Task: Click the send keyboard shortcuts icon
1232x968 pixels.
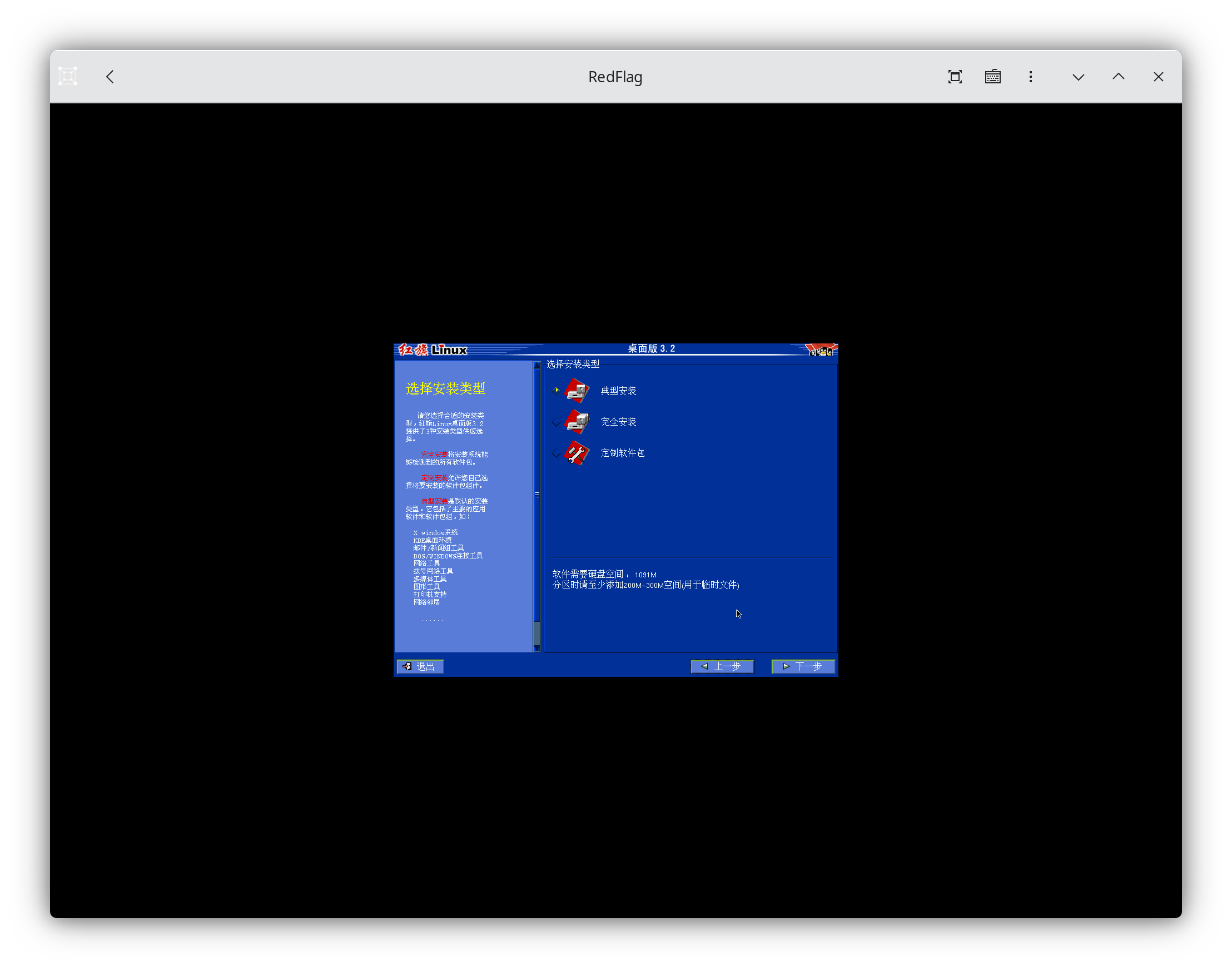Action: [x=992, y=77]
